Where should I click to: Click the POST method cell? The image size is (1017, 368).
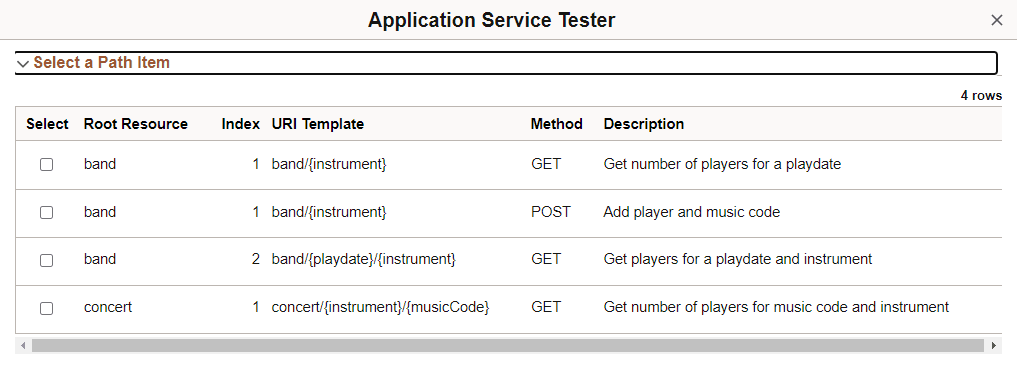[x=551, y=212]
